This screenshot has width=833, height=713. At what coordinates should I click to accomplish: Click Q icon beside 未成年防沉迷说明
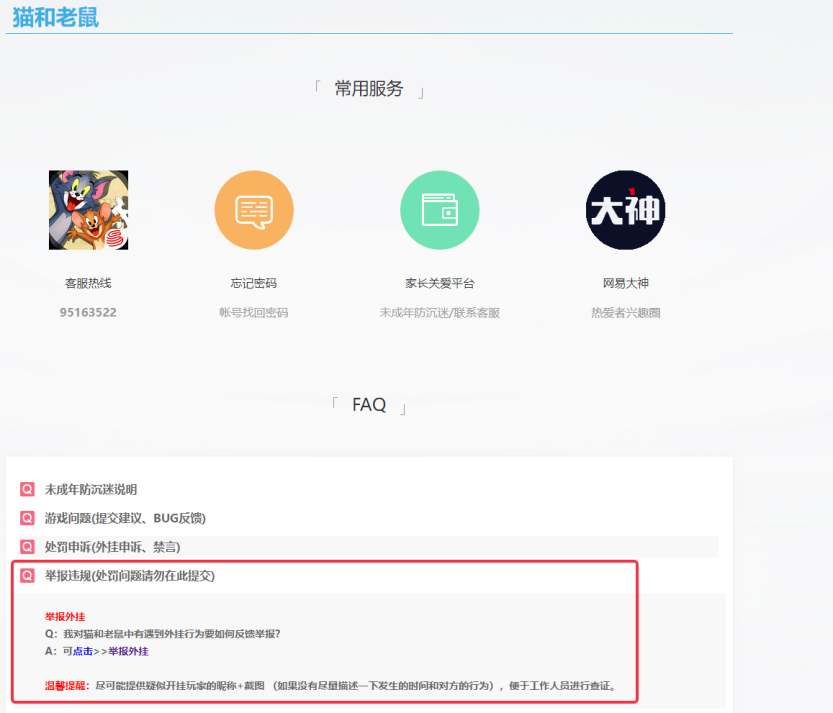(27, 489)
